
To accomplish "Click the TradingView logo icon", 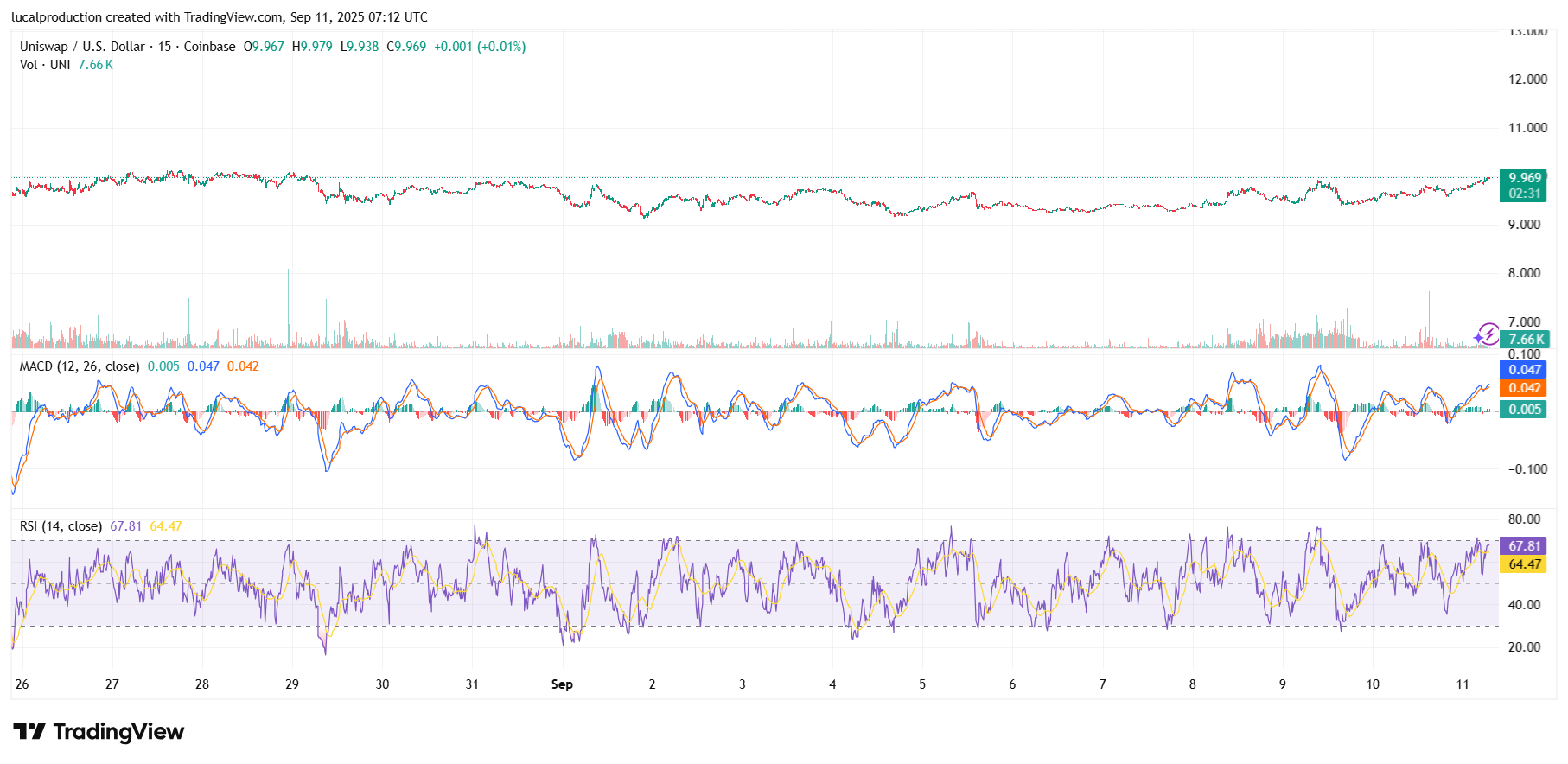I will (29, 732).
